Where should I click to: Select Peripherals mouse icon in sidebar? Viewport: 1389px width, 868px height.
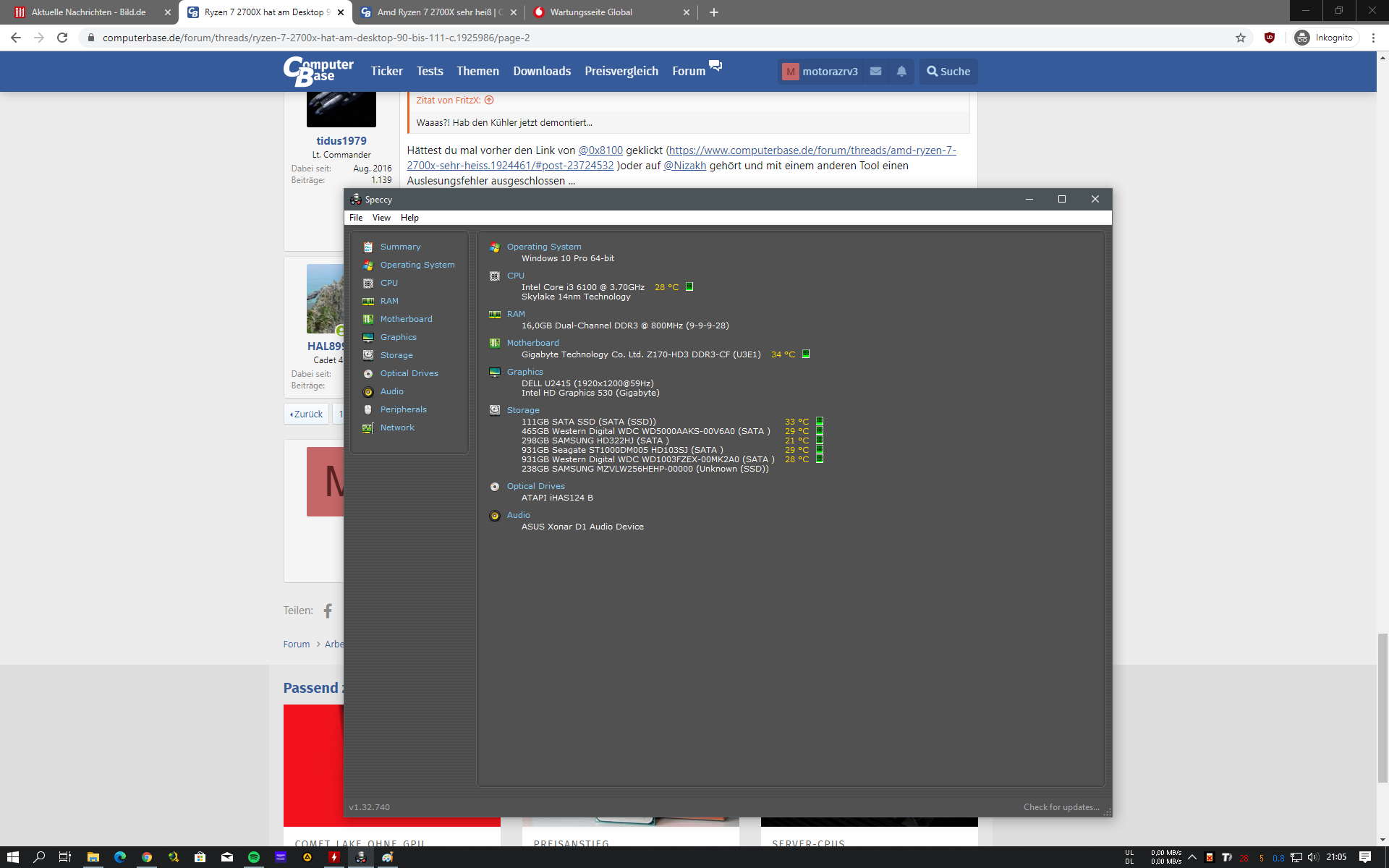(368, 409)
